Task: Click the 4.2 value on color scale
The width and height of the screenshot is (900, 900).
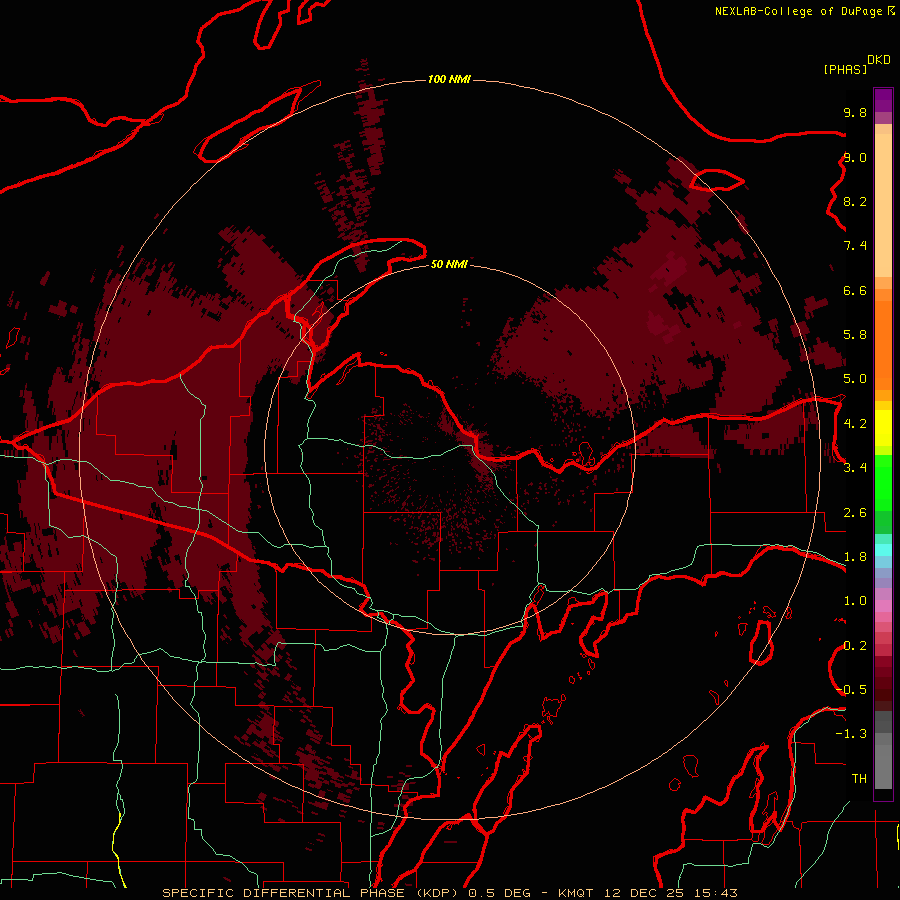Action: click(855, 424)
